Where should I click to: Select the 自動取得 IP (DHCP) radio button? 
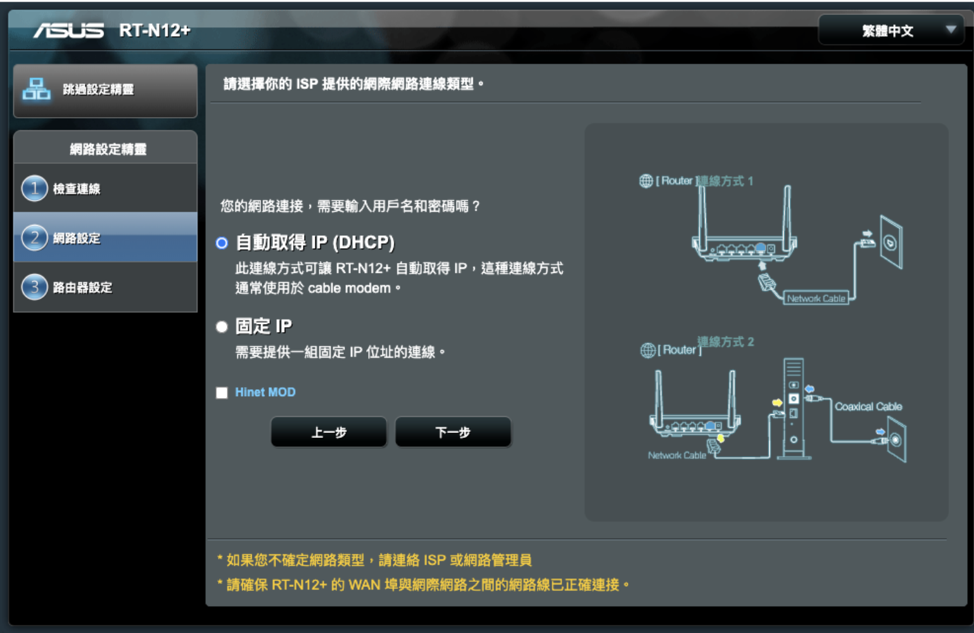[x=222, y=243]
